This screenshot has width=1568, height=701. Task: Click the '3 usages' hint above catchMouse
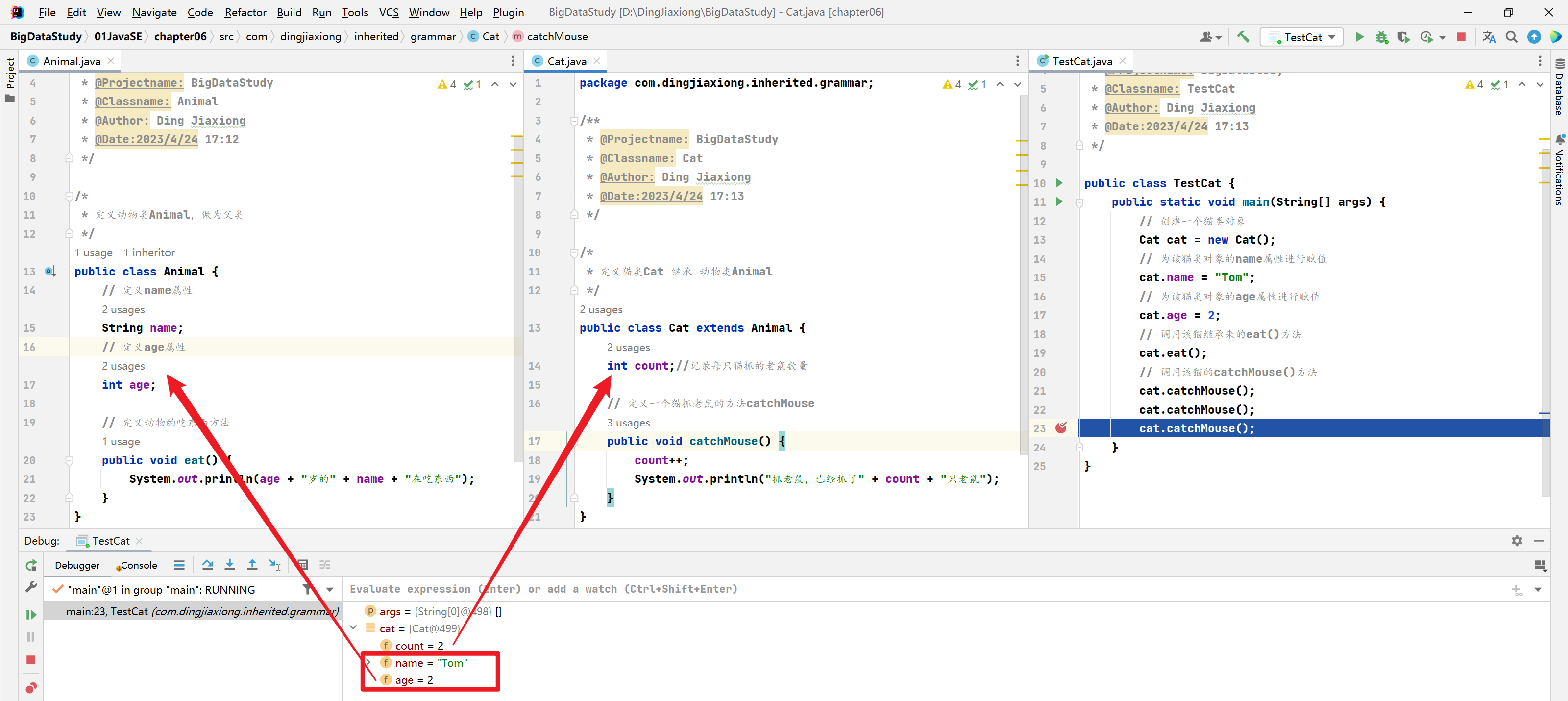628,422
